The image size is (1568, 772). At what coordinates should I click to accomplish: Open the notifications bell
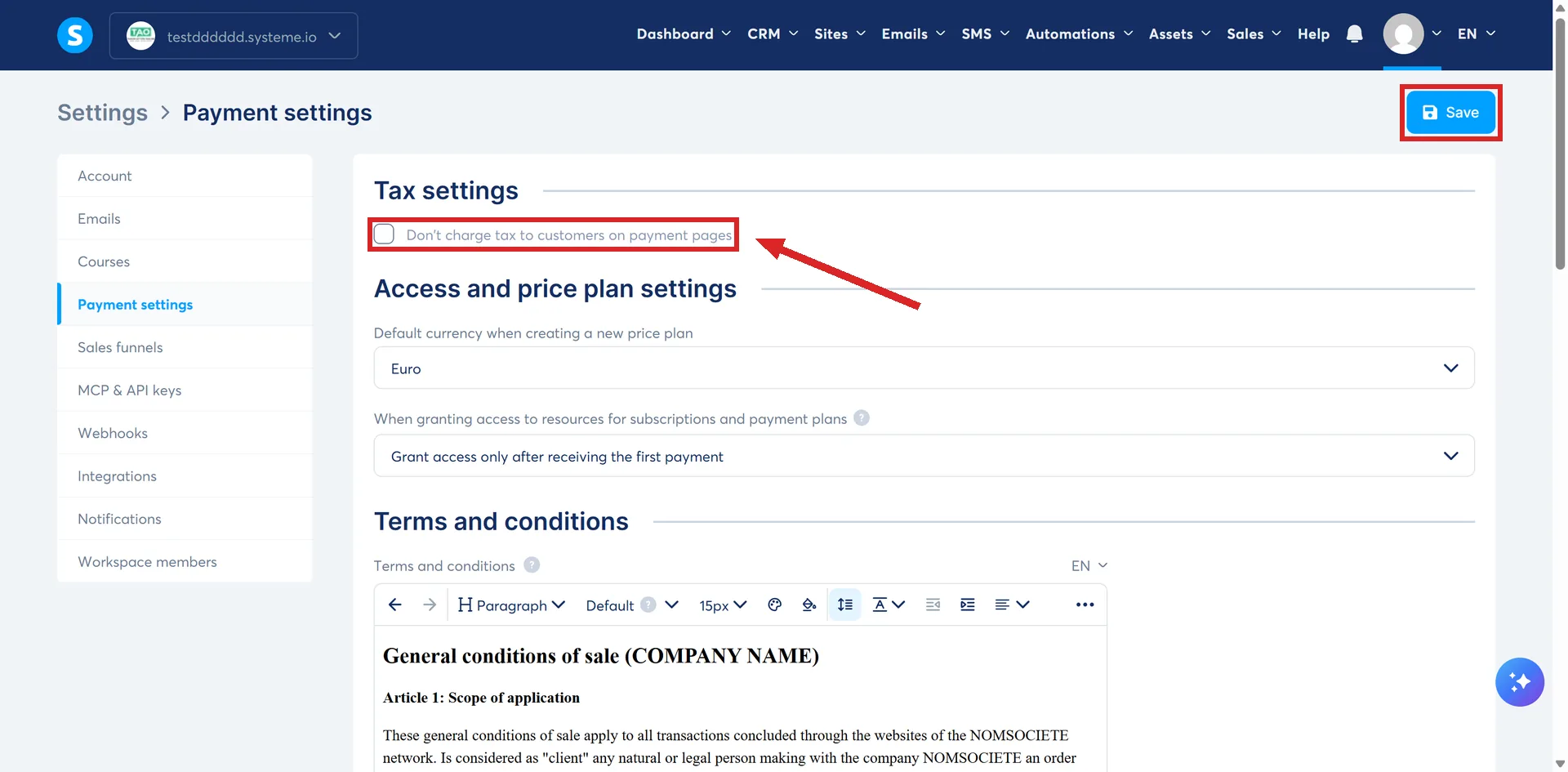point(1354,33)
